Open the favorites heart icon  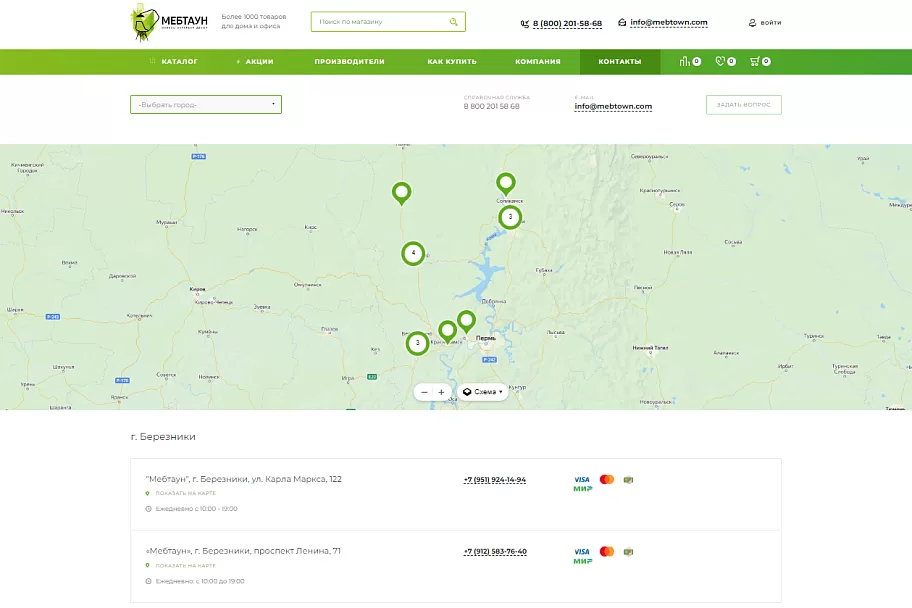click(x=719, y=61)
